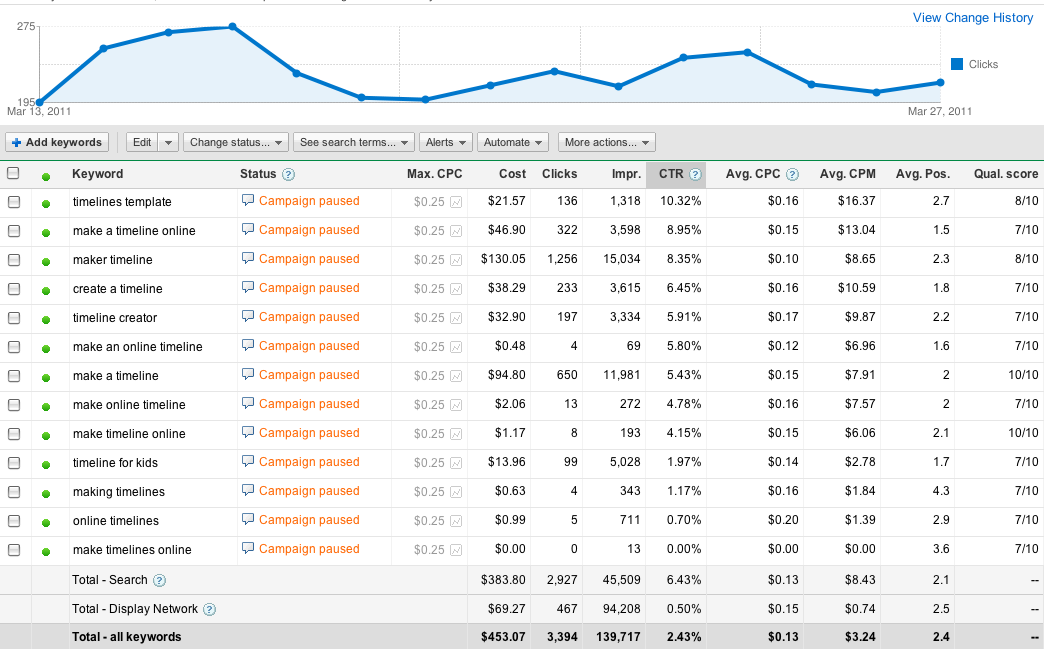This screenshot has width=1044, height=649.
Task: Click the Total - Search help icon
Action: [x=159, y=580]
